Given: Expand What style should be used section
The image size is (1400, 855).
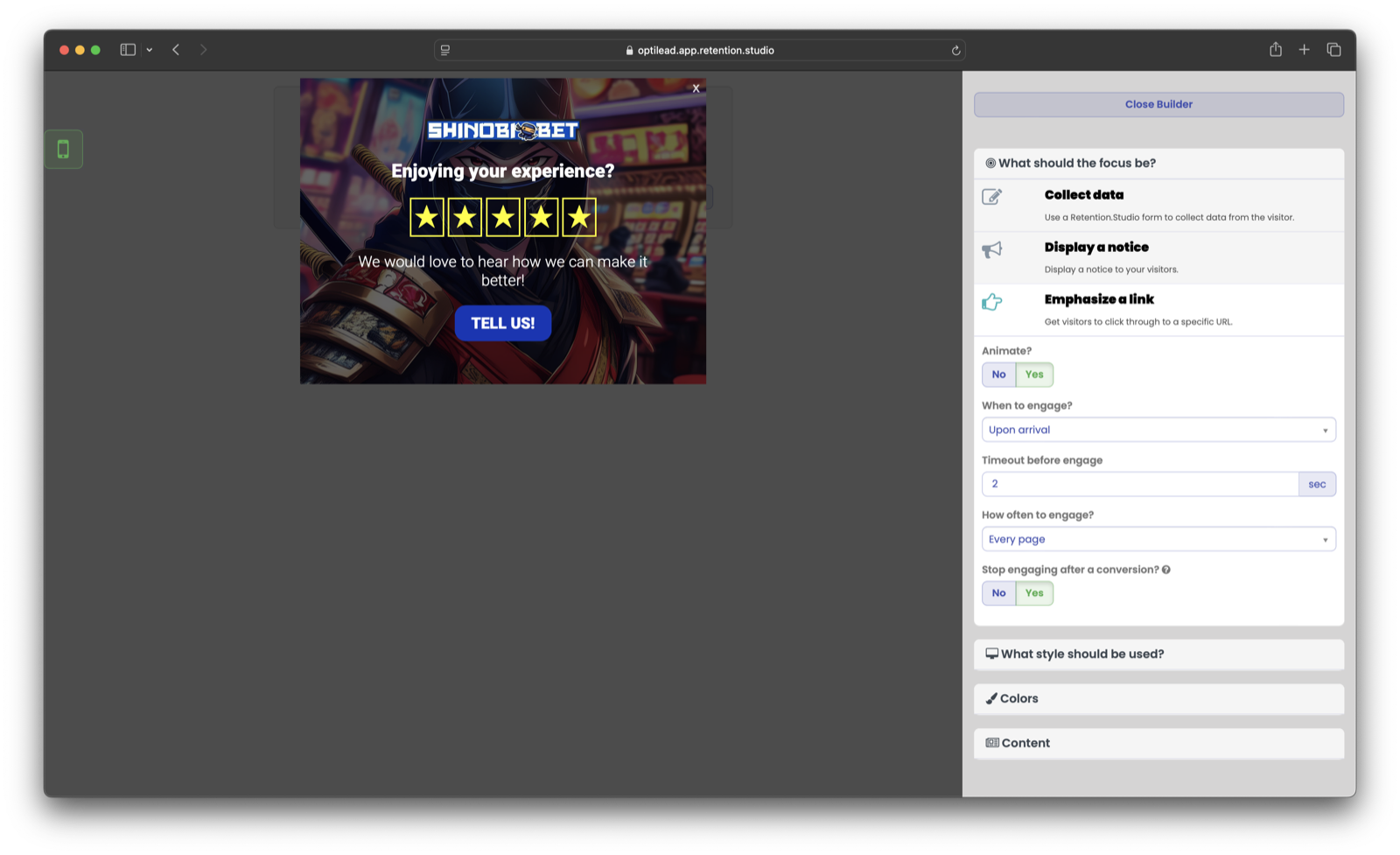Looking at the screenshot, I should (1158, 655).
